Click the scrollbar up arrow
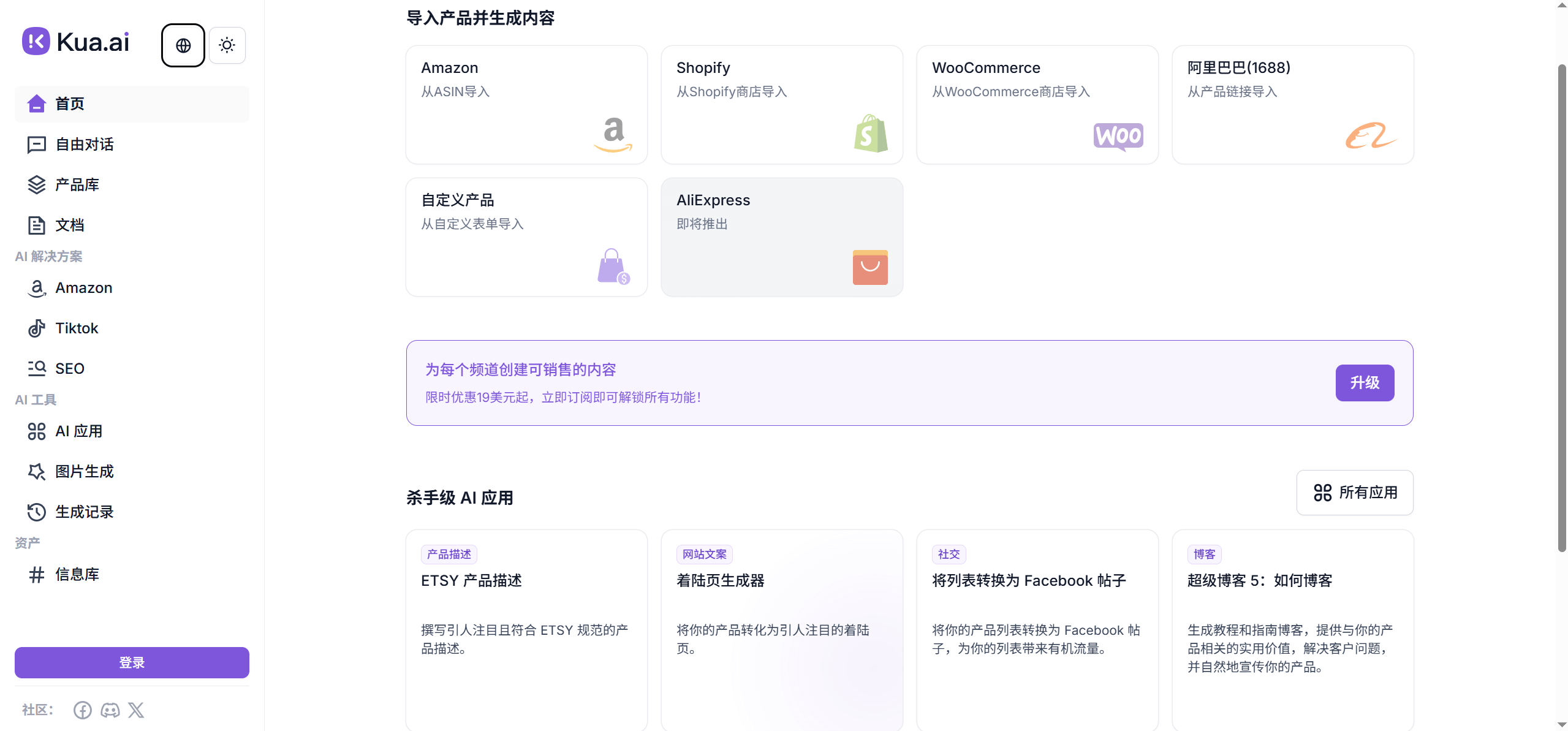The width and height of the screenshot is (1568, 731). [1562, 6]
